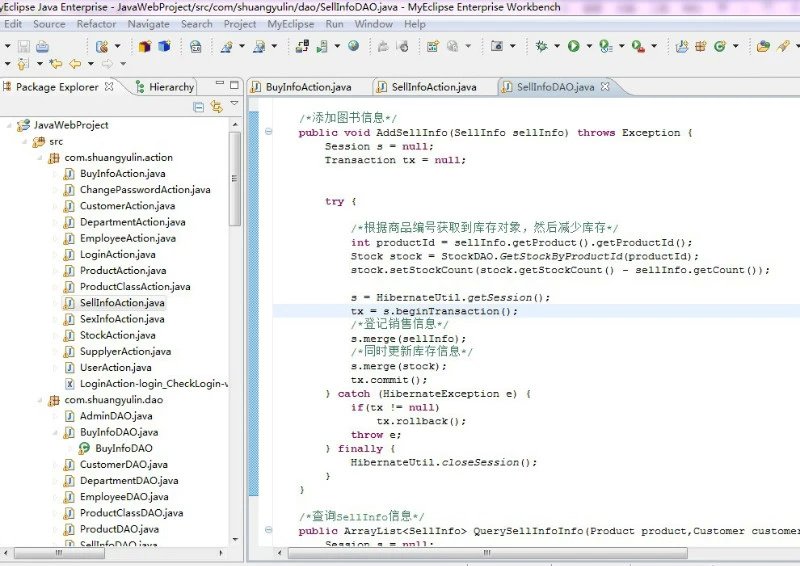
Task: Click the grayed Forward arrow icon
Action: 107,64
